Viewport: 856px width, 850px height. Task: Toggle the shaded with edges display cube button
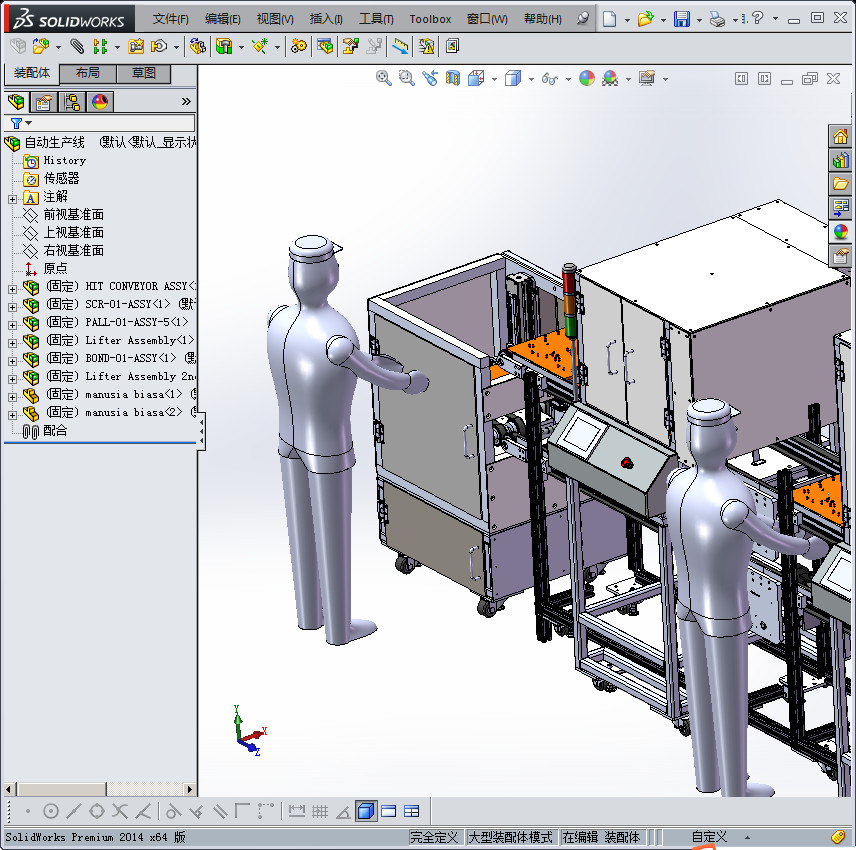[x=366, y=811]
